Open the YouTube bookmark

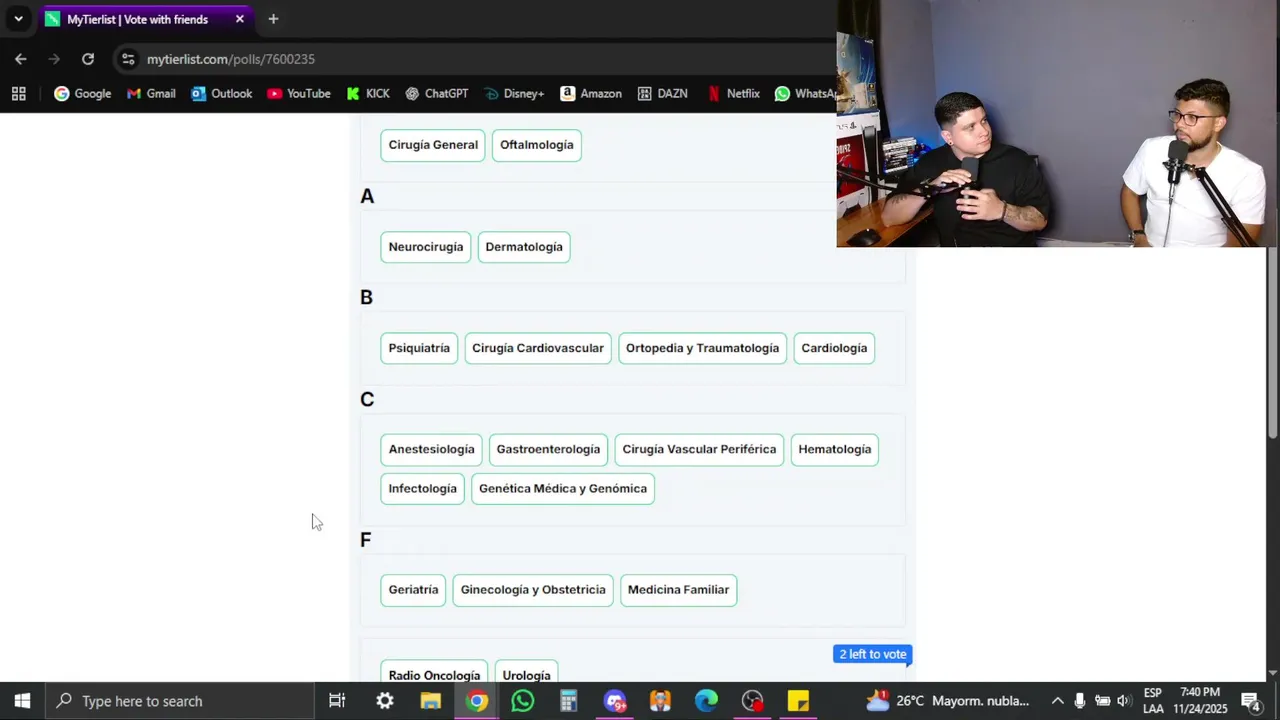(298, 93)
